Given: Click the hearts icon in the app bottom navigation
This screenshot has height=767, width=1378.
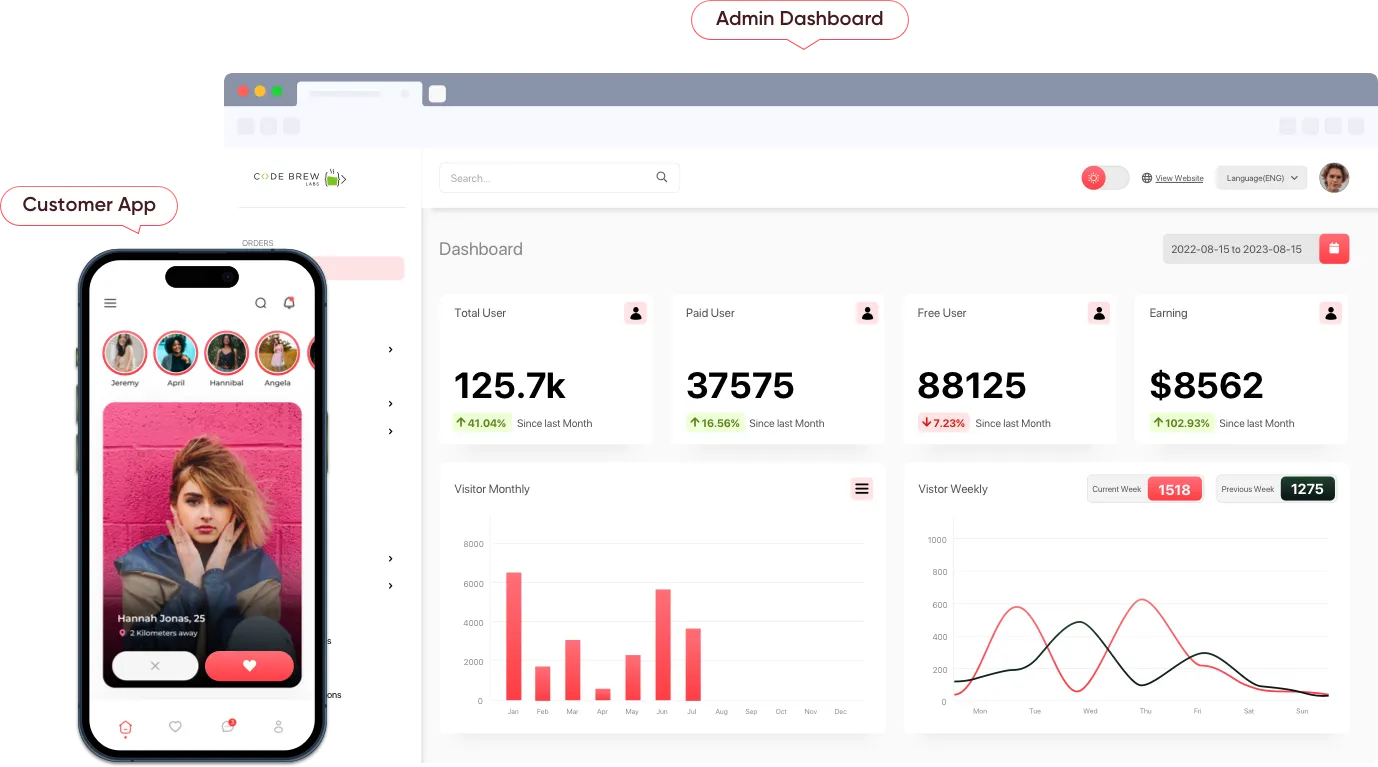Looking at the screenshot, I should tap(175, 728).
